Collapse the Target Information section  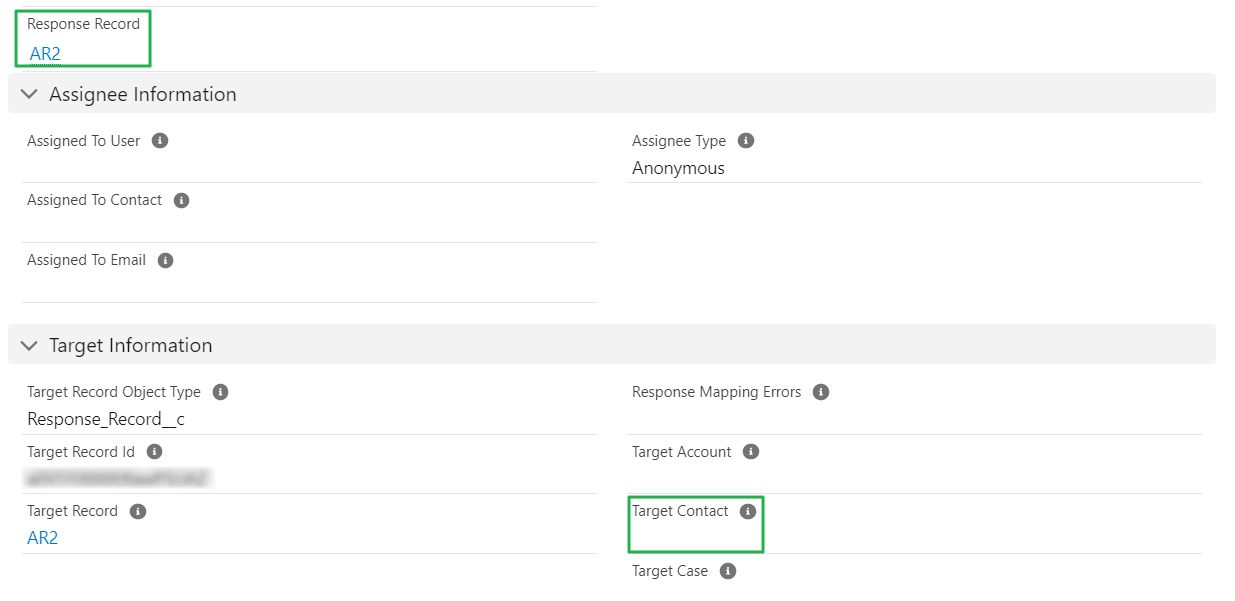(x=28, y=344)
